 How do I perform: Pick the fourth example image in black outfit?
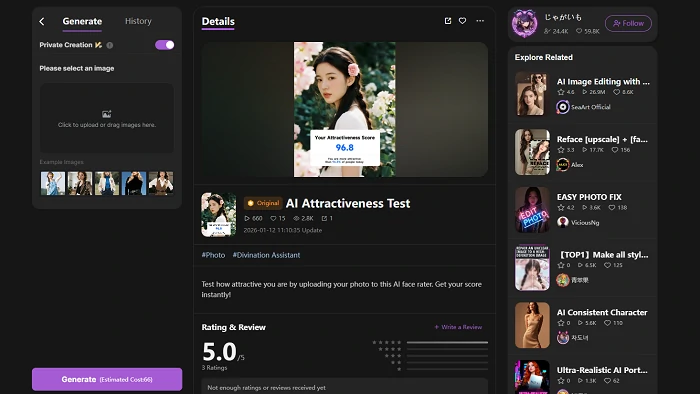click(134, 183)
